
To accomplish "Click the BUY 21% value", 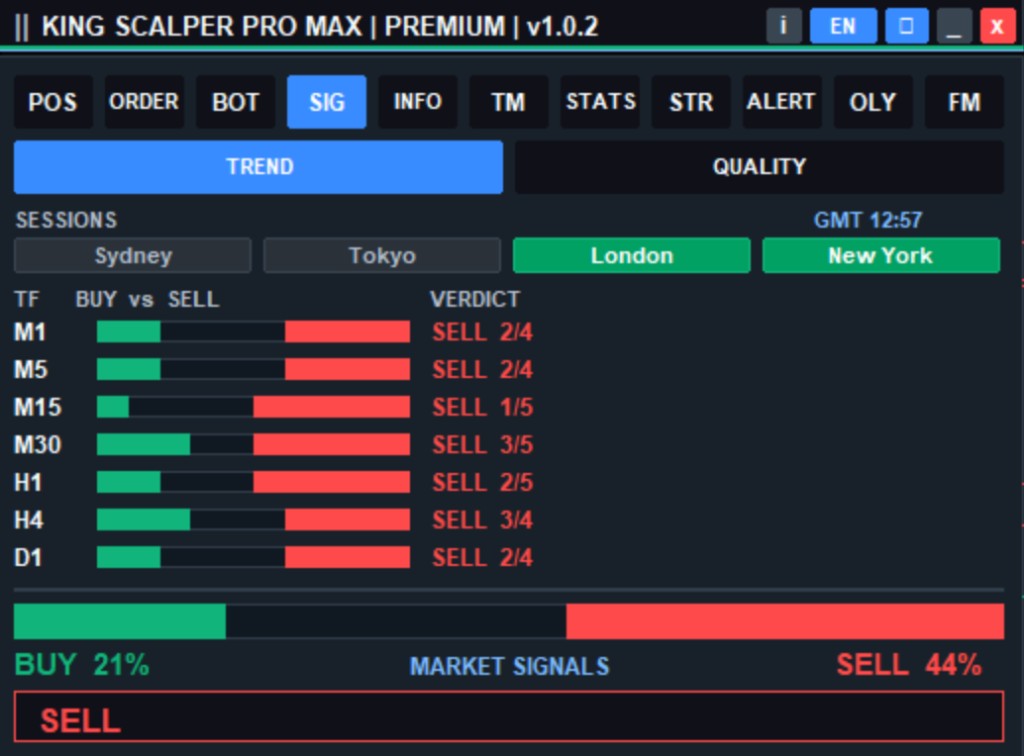I will [82, 665].
